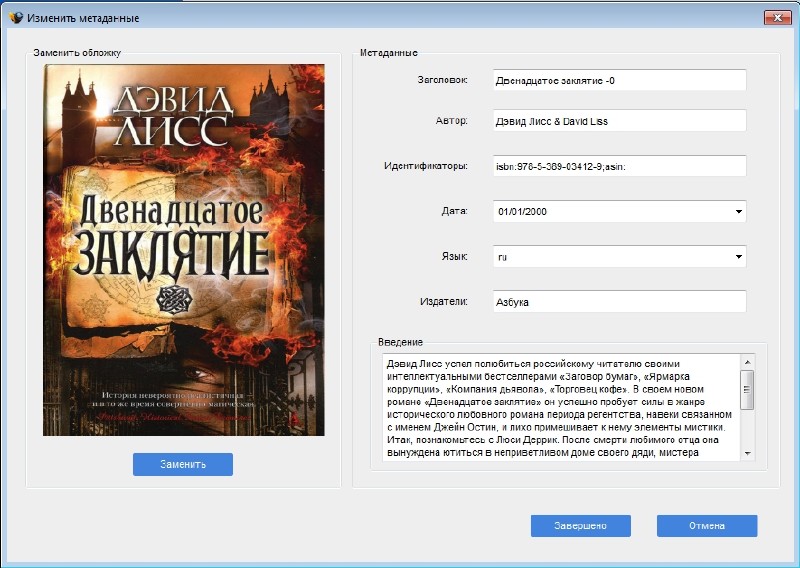The width and height of the screenshot is (800, 568).
Task: Click the Двенадцатое заклятие book cover image
Action: (183, 250)
